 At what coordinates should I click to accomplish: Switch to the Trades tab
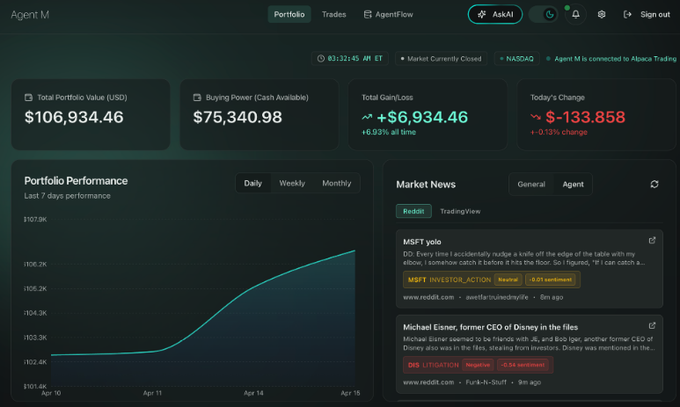(x=334, y=14)
